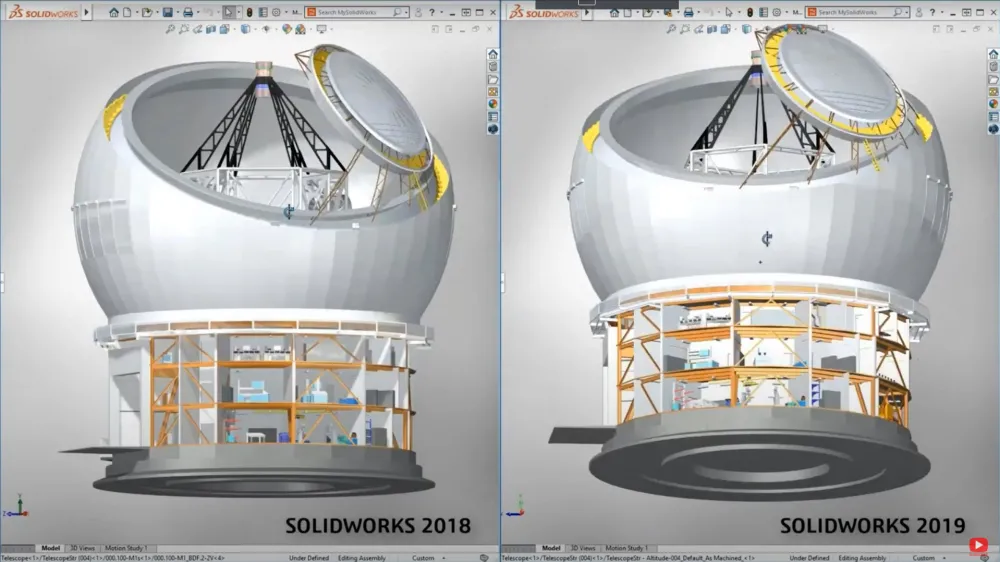Open Options gear icon in left window
Image resolution: width=1000 pixels, height=562 pixels.
[276, 12]
